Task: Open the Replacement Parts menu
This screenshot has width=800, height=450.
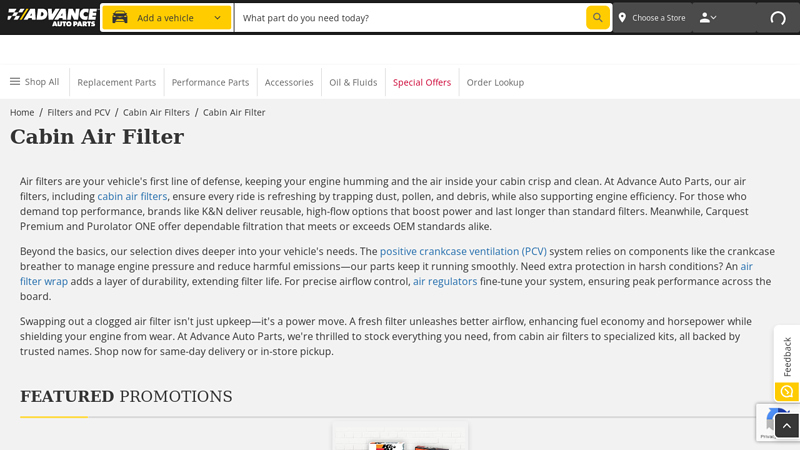Action: pos(117,82)
